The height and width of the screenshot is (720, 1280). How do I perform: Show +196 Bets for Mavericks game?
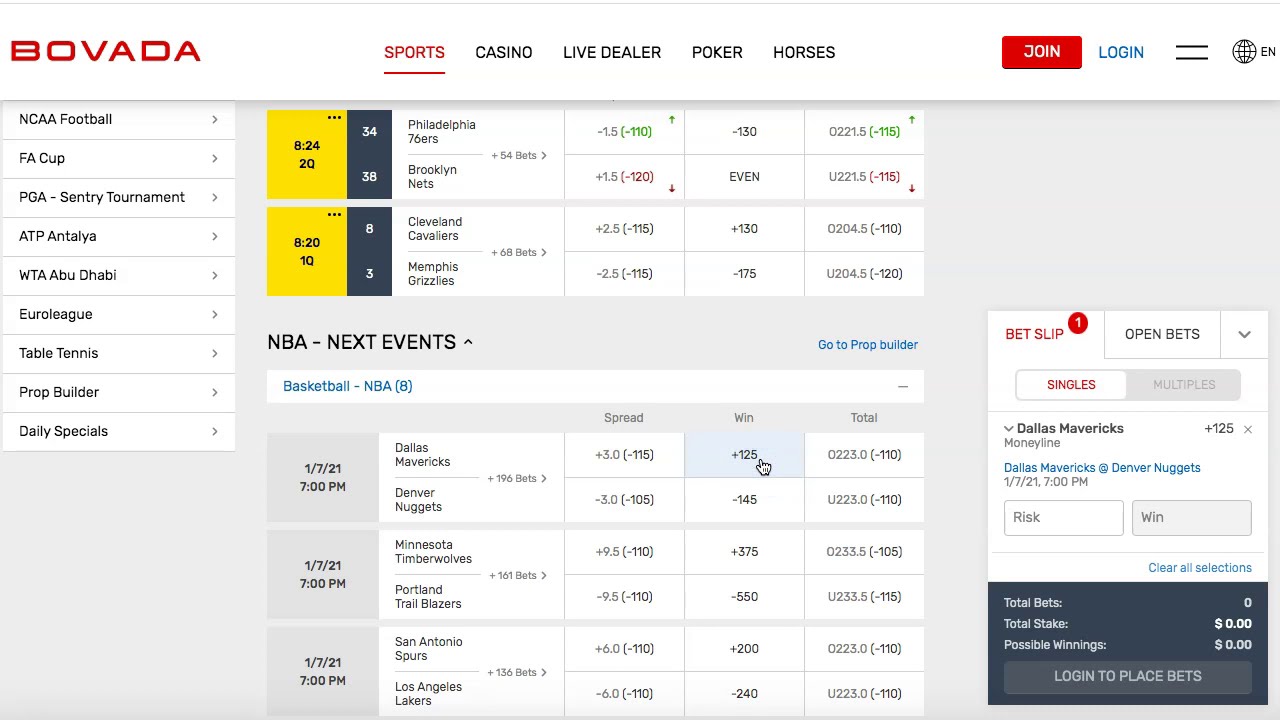517,479
